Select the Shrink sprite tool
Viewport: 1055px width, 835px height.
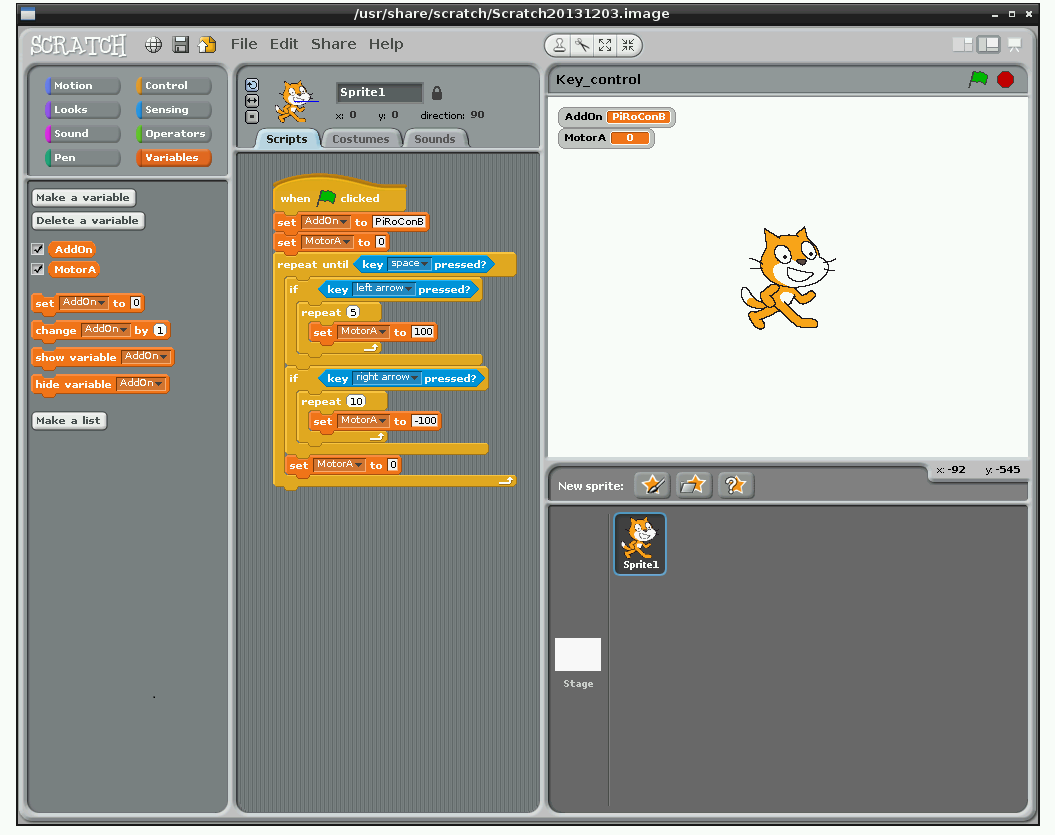click(628, 45)
